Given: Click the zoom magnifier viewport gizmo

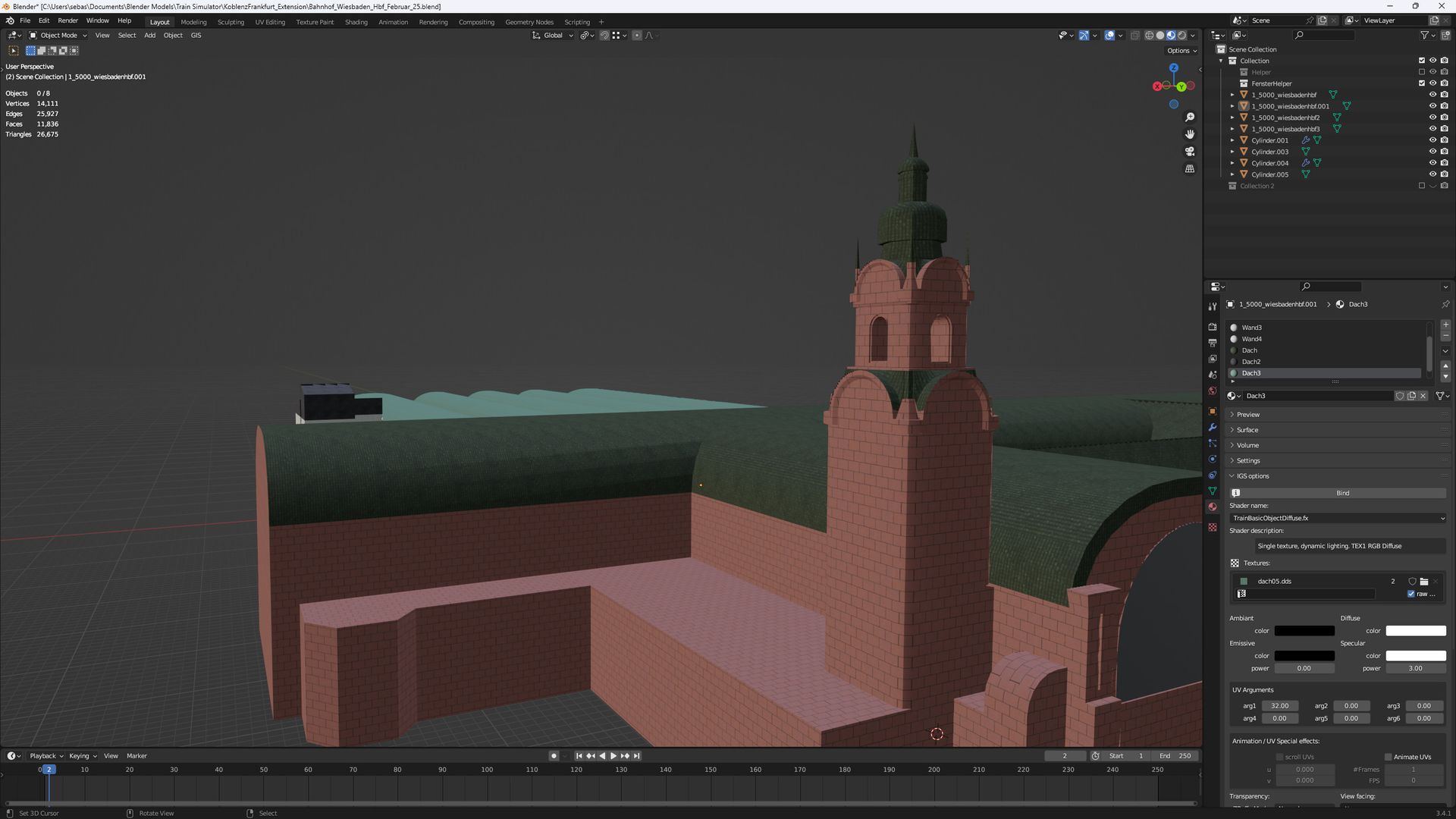Looking at the screenshot, I should pos(1190,118).
